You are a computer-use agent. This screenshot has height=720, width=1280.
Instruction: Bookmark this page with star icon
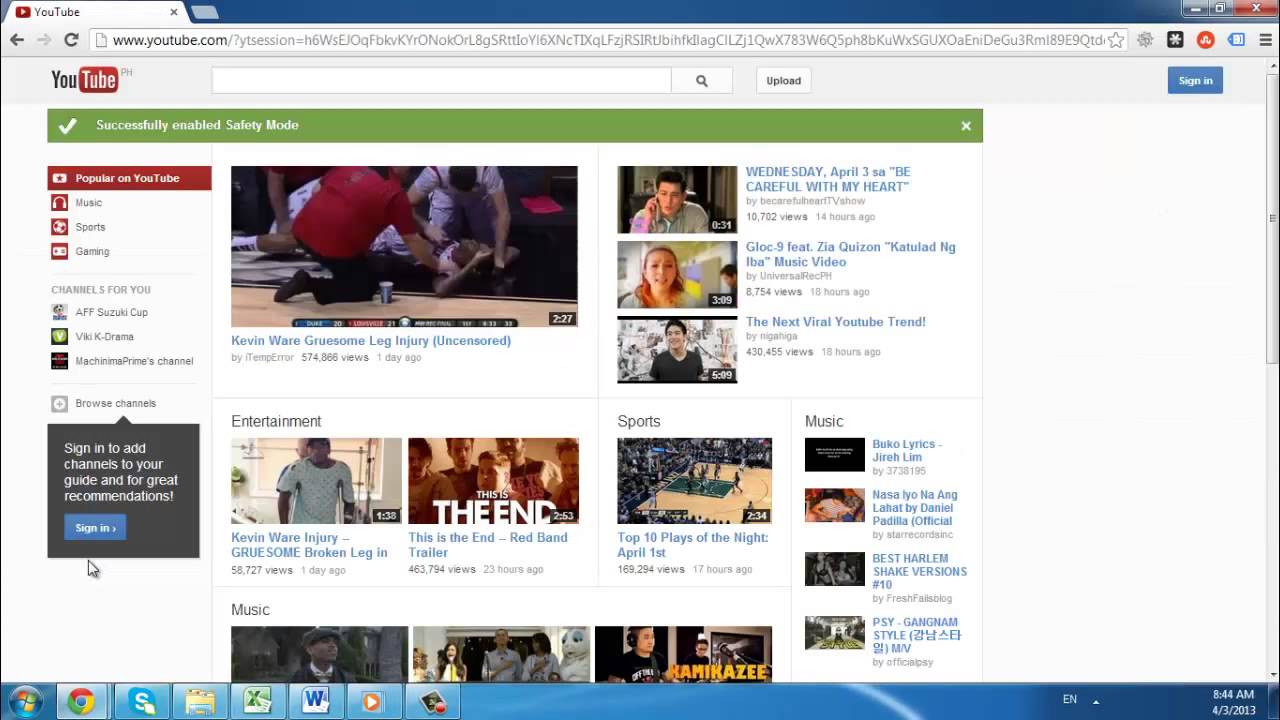[x=1116, y=40]
